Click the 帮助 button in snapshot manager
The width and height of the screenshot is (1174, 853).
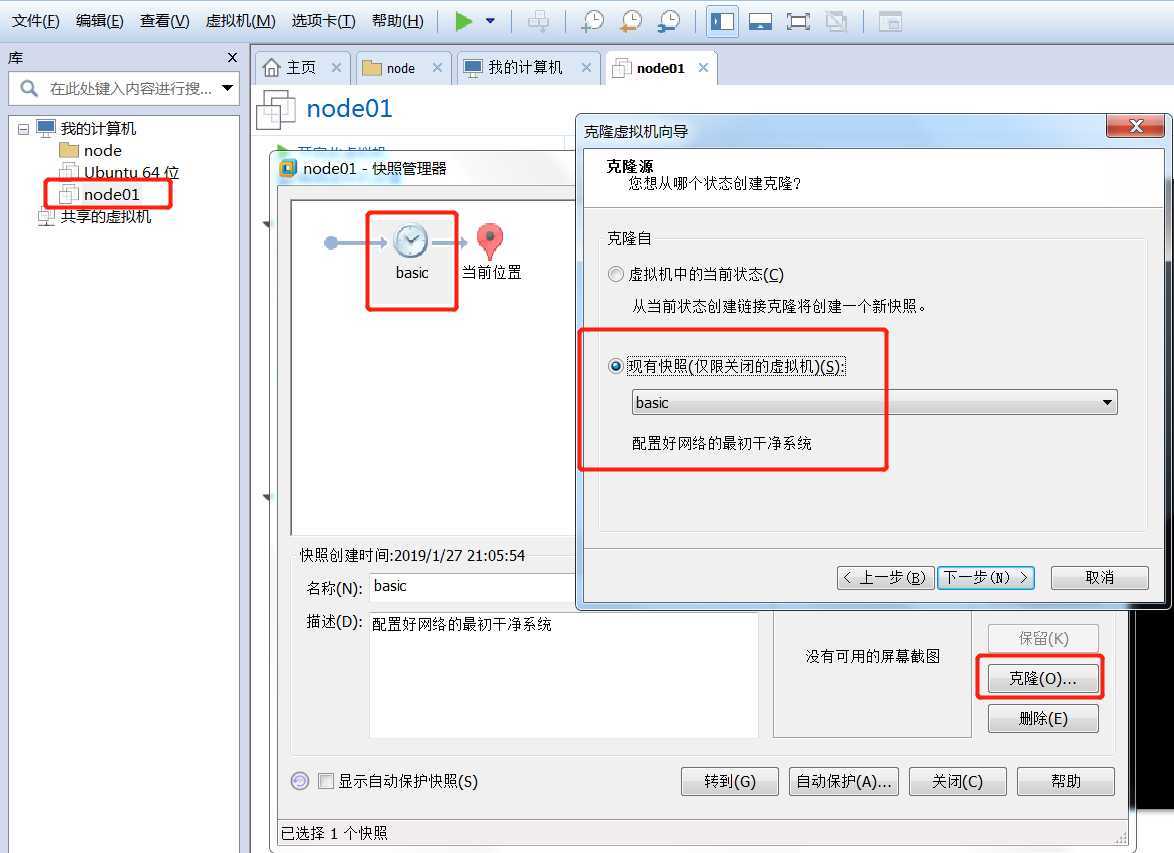[x=1066, y=781]
